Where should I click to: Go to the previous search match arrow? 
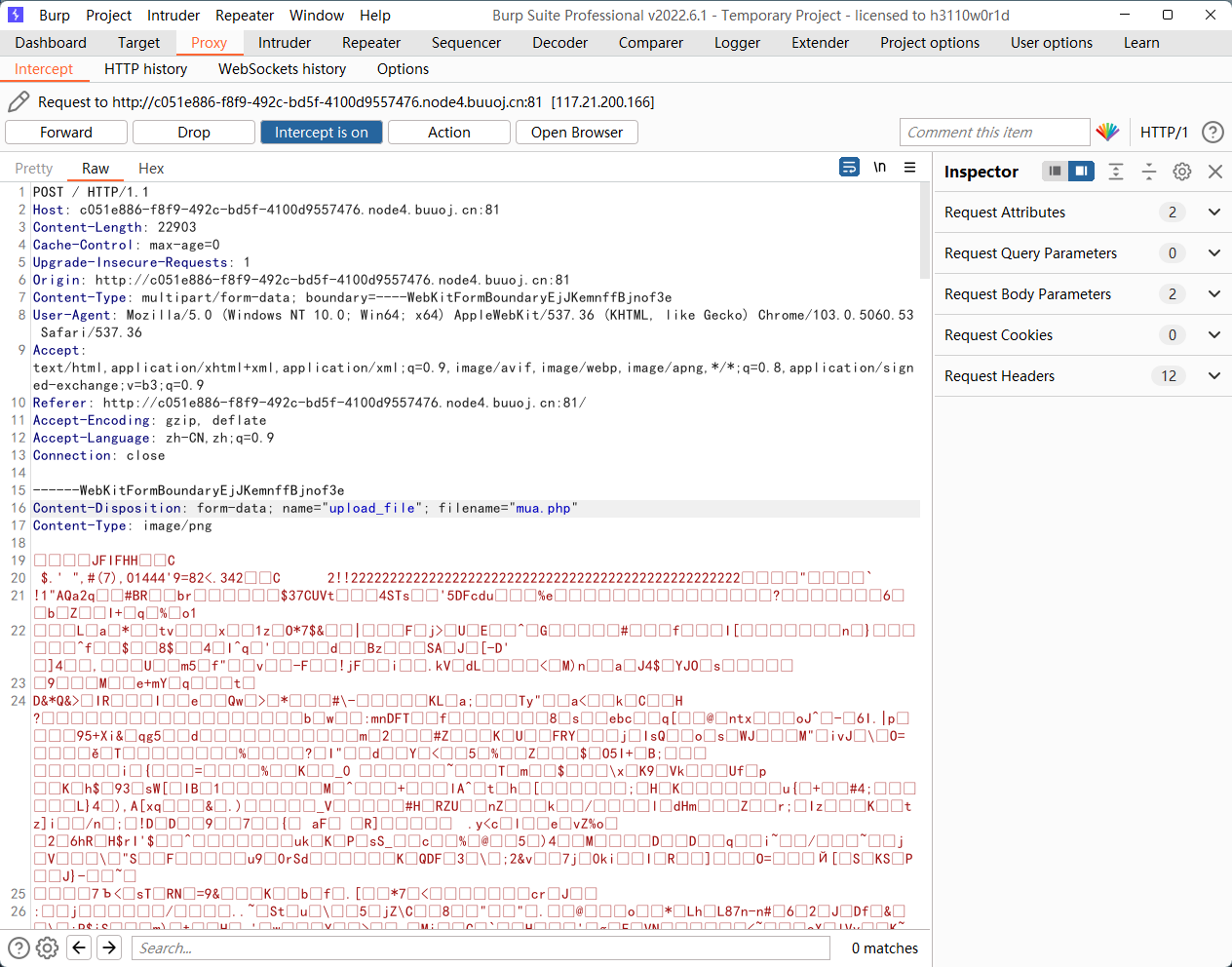80,947
